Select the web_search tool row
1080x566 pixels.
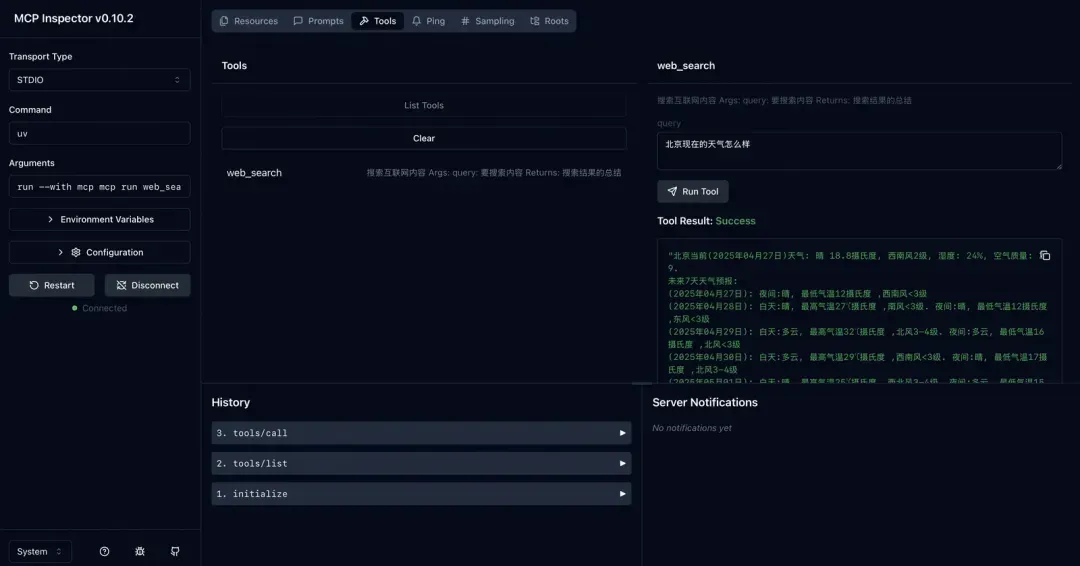point(424,173)
